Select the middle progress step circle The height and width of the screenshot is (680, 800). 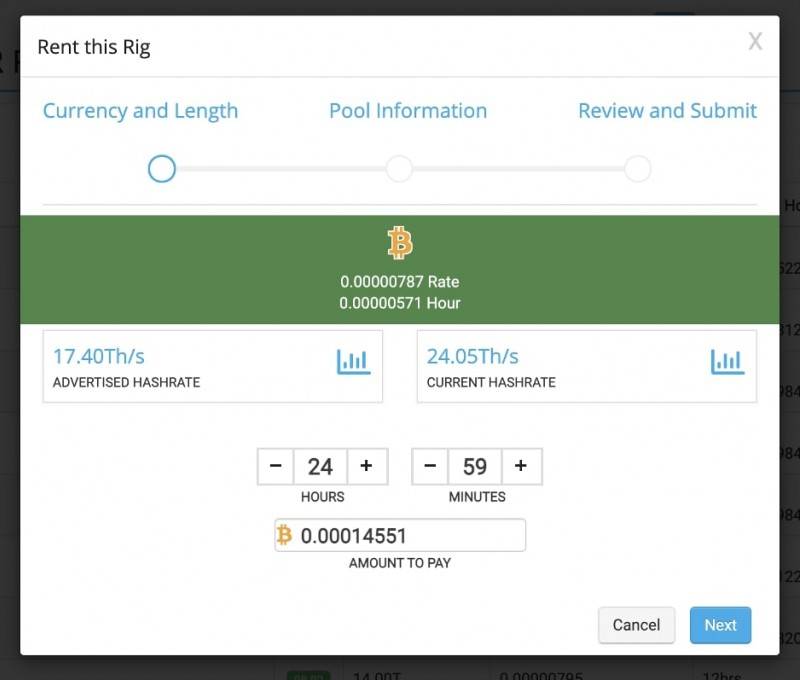pos(399,169)
